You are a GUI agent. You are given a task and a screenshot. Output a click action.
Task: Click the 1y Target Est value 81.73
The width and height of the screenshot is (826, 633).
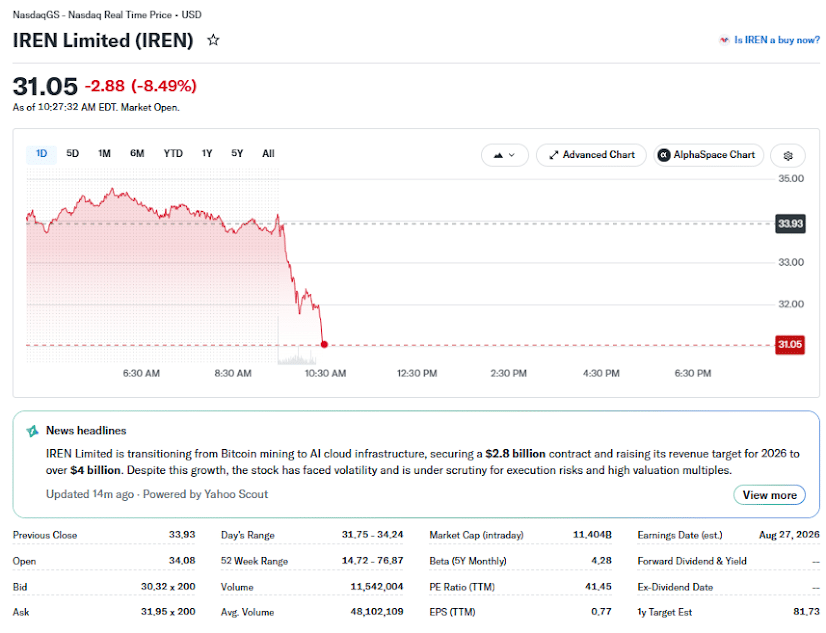click(x=807, y=612)
